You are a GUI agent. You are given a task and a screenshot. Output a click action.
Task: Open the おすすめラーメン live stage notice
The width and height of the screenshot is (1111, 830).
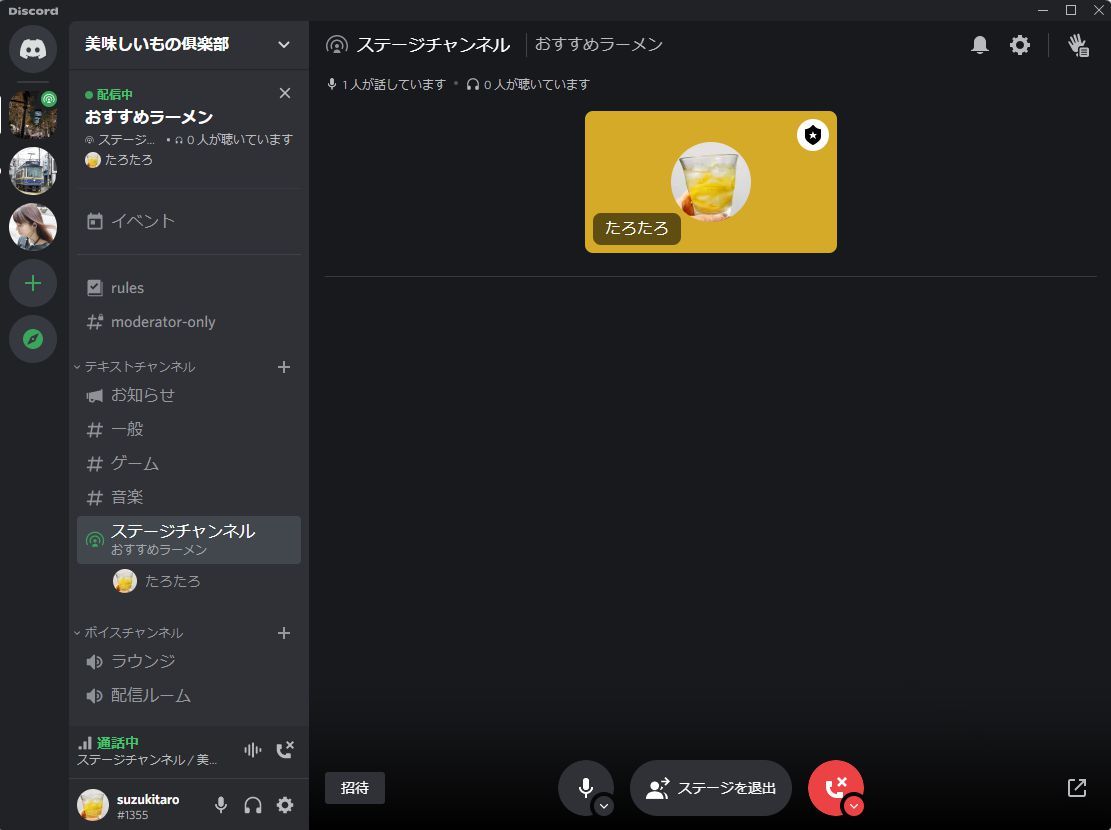pos(149,117)
